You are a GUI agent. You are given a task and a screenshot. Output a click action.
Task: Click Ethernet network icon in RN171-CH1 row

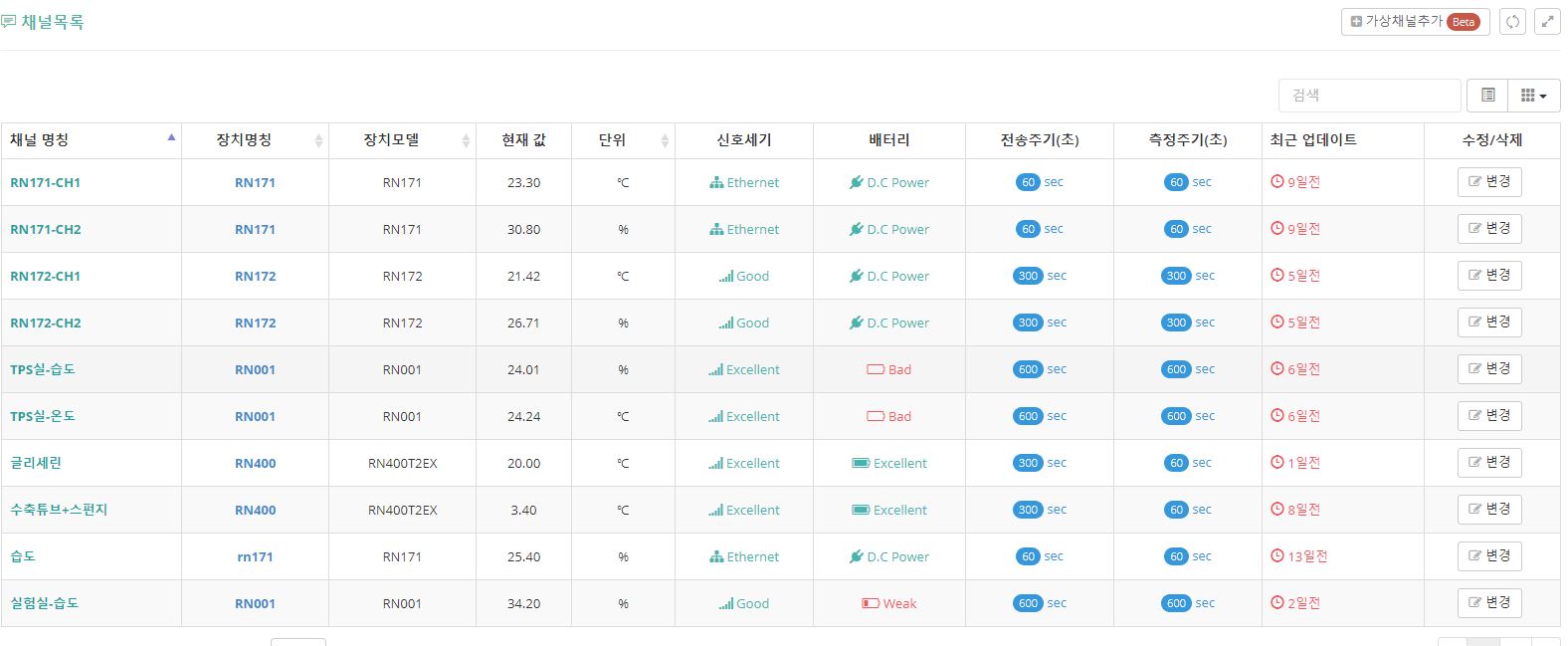pos(716,182)
